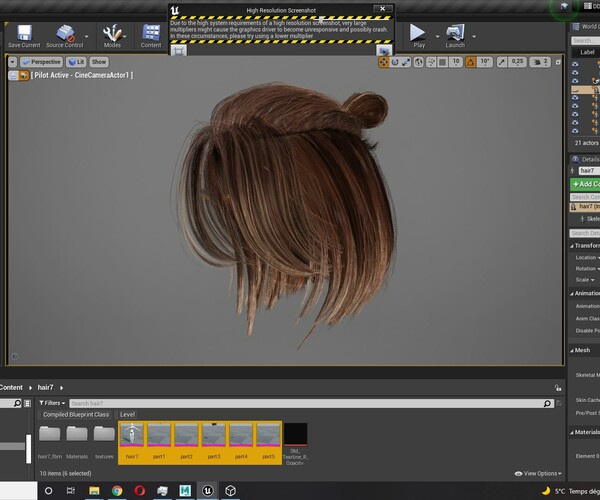Click the sources panel search magnifier icon
Image resolution: width=600 pixels, height=500 pixels.
click(17, 403)
